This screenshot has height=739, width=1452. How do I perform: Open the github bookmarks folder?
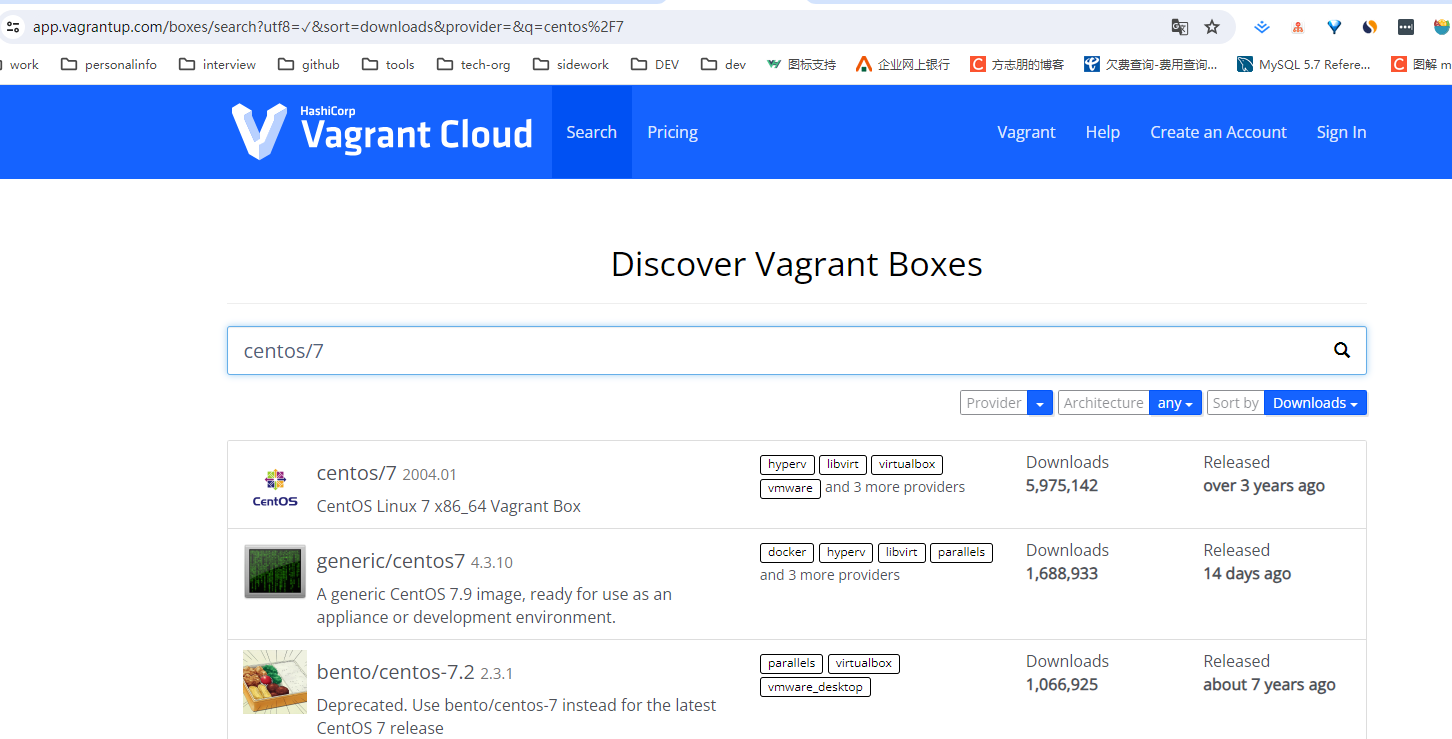pyautogui.click(x=309, y=64)
